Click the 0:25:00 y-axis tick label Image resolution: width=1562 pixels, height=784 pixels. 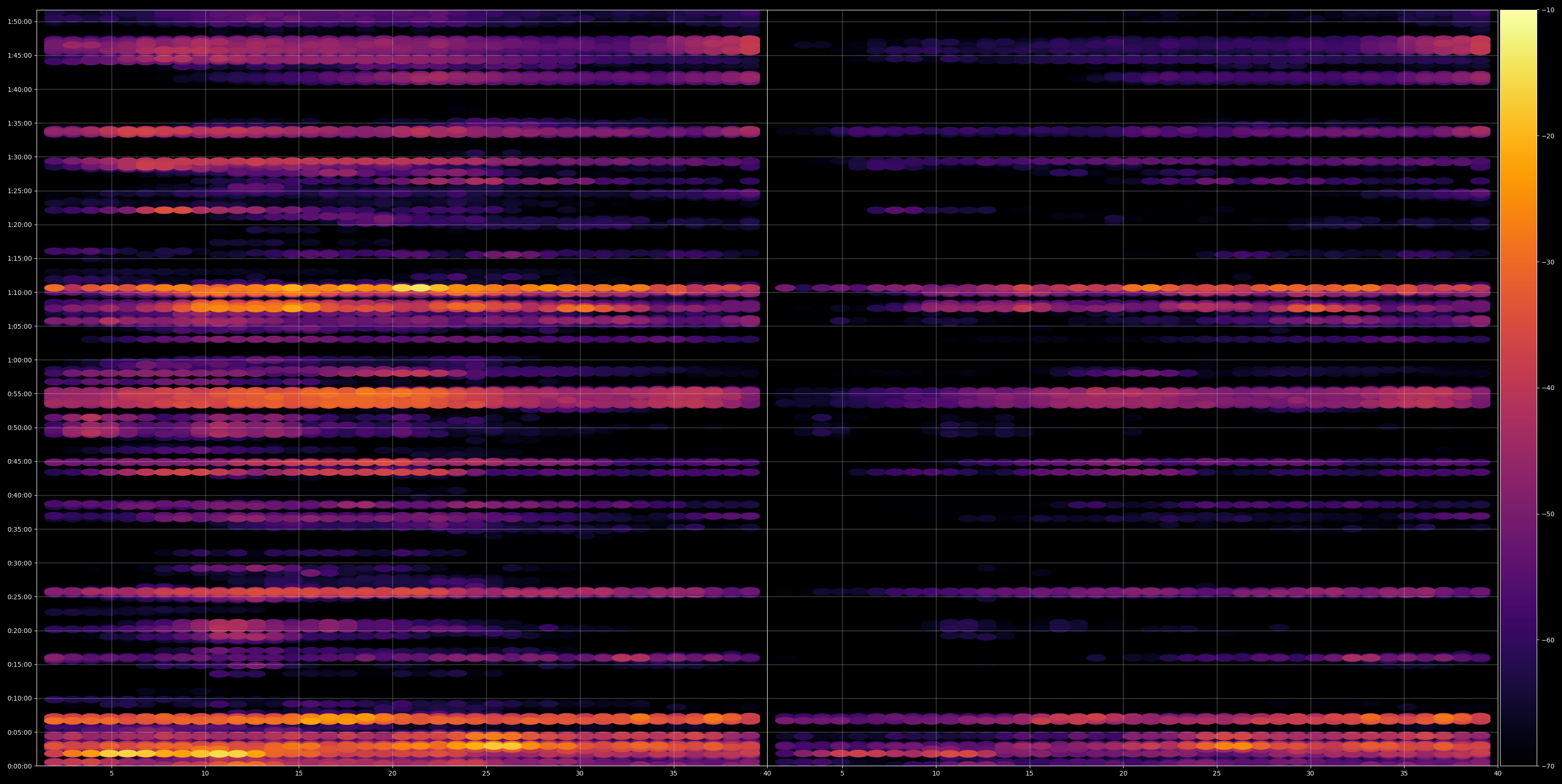(x=19, y=596)
